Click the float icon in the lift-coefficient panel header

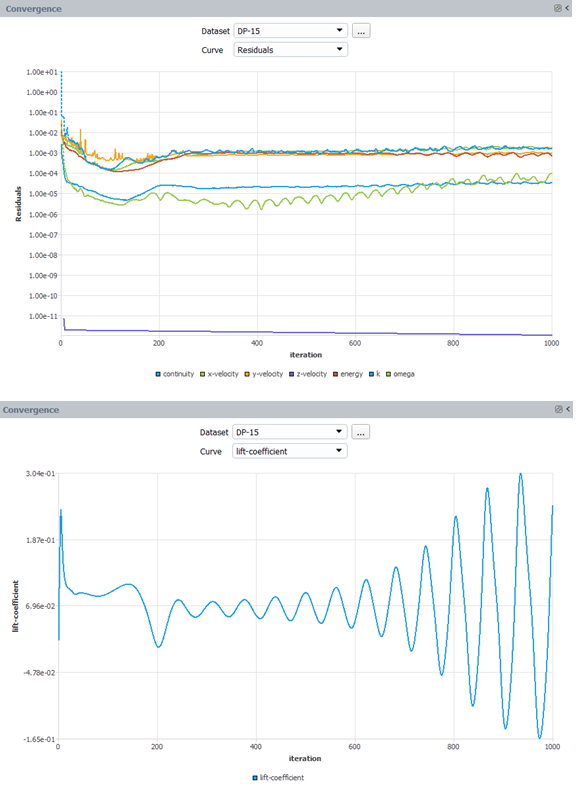(559, 409)
